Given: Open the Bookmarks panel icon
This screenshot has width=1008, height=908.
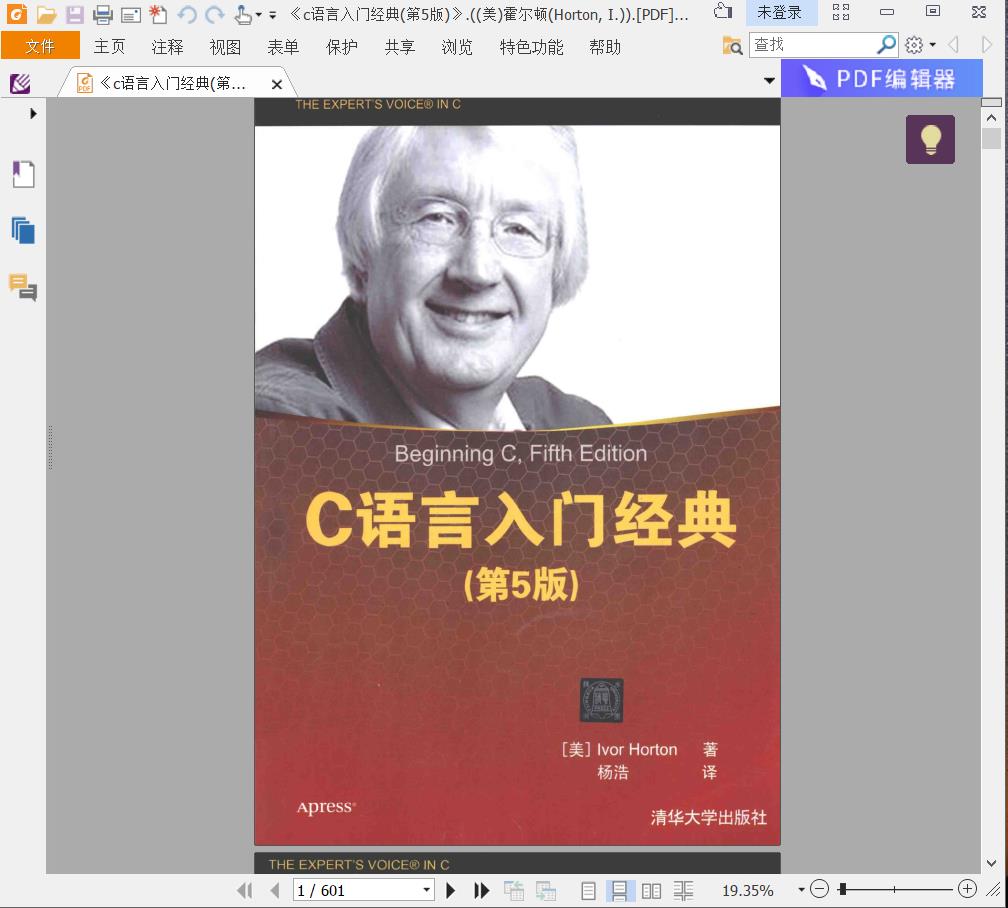Looking at the screenshot, I should 24,174.
